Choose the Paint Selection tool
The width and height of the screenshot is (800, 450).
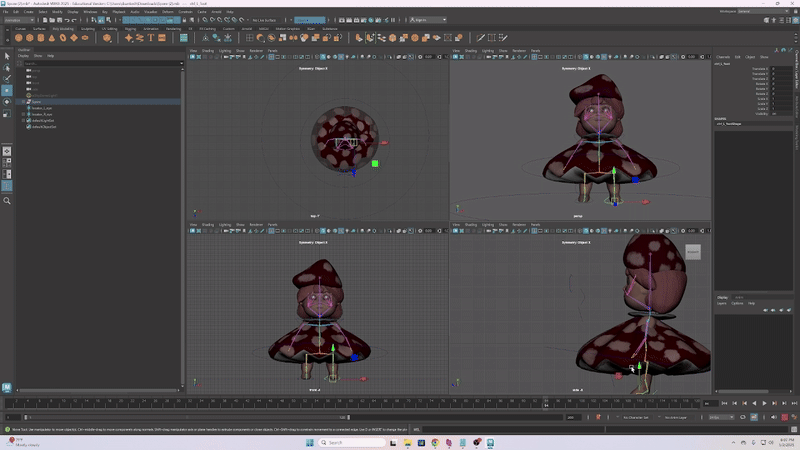pyautogui.click(x=7, y=78)
